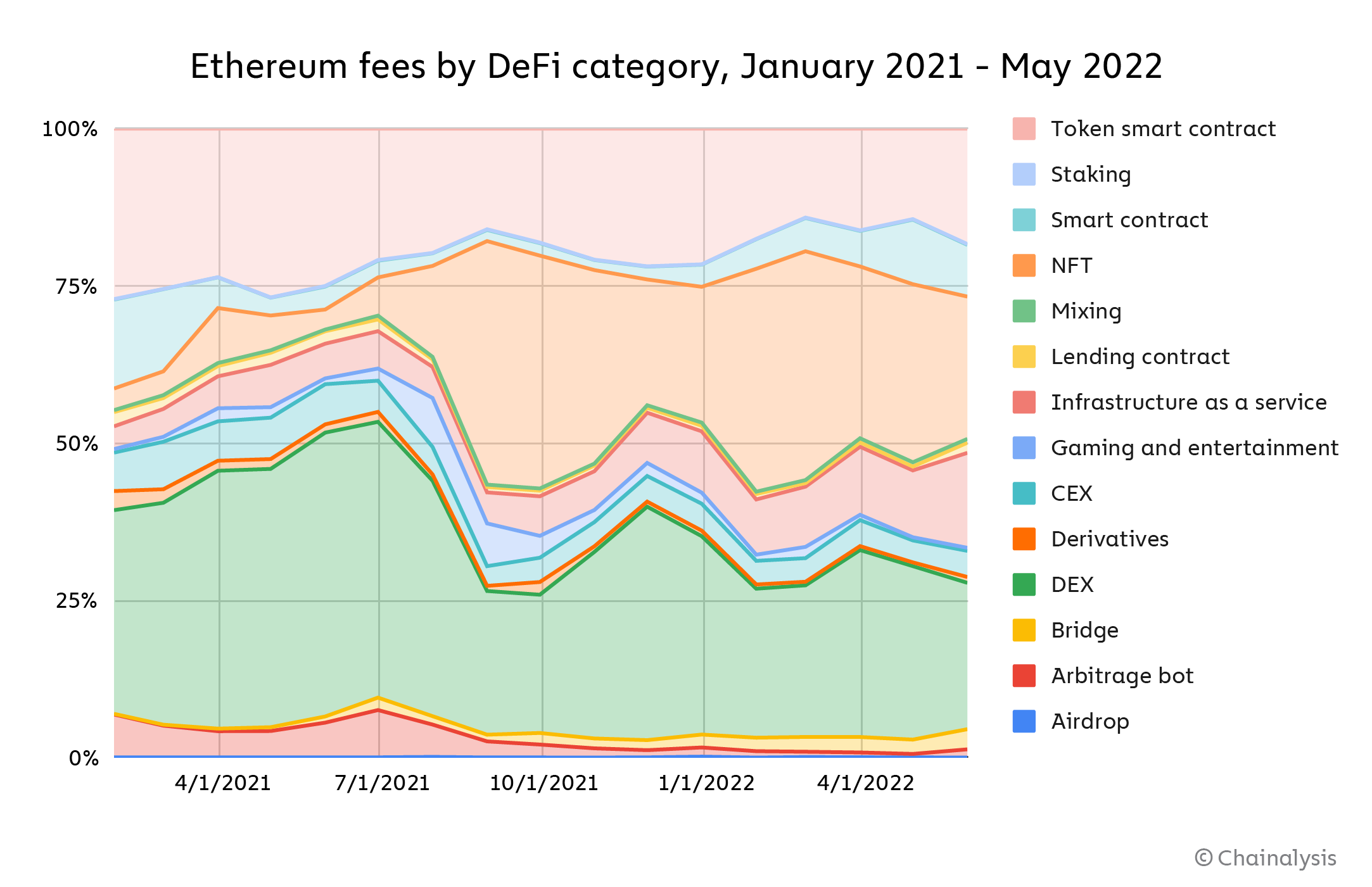The image size is (1372, 887).
Task: Select the Bridge legend label
Action: pyautogui.click(x=1084, y=630)
